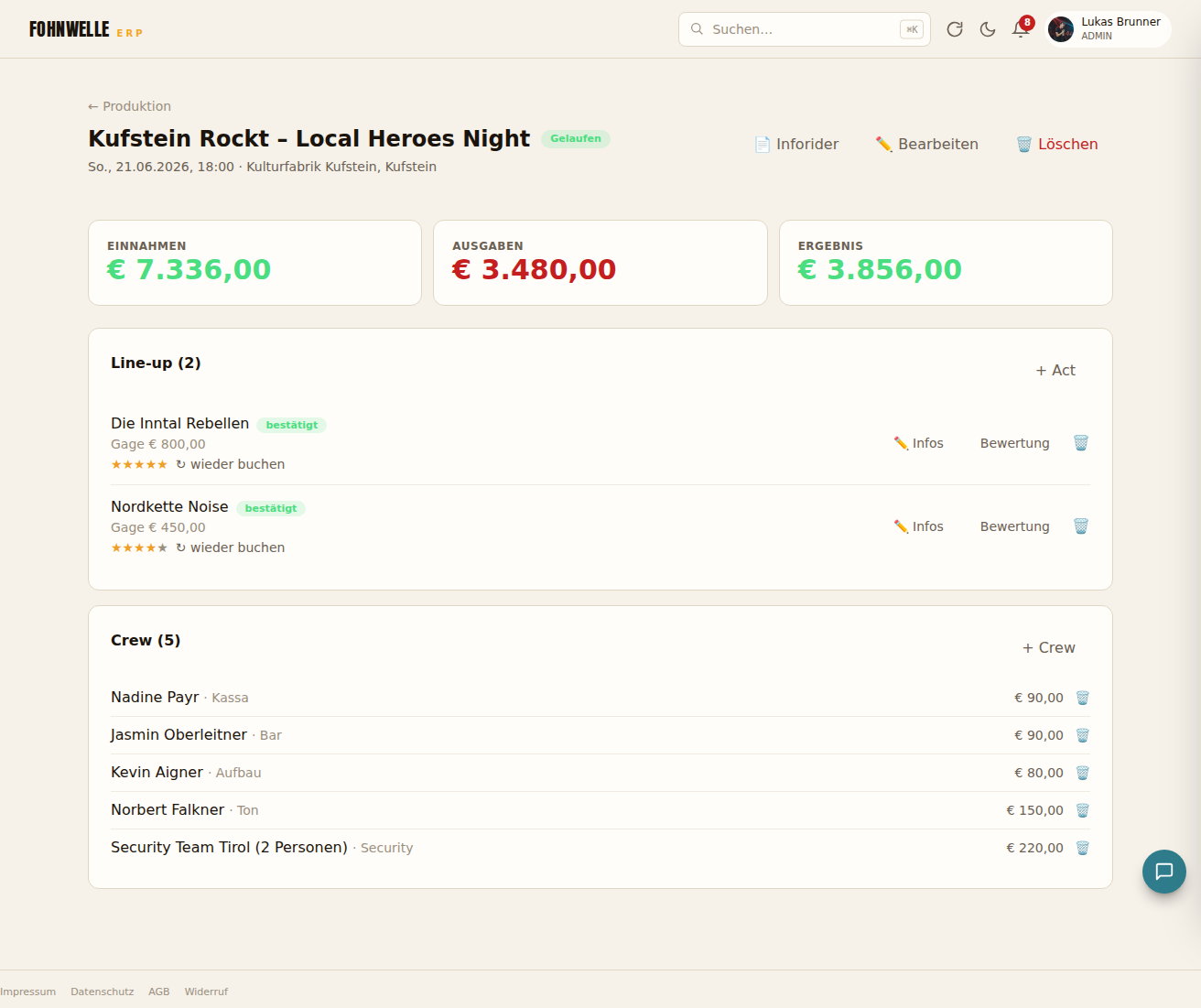The image size is (1201, 1008).
Task: Click Norbert Falkner's € 150,00 fee
Action: click(x=1035, y=810)
